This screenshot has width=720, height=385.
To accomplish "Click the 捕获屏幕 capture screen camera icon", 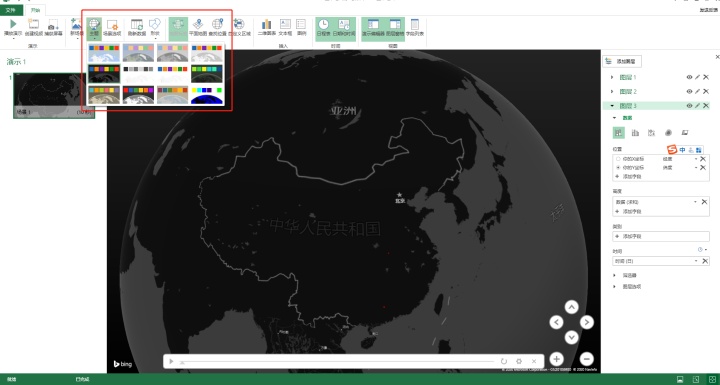I will tap(53, 24).
